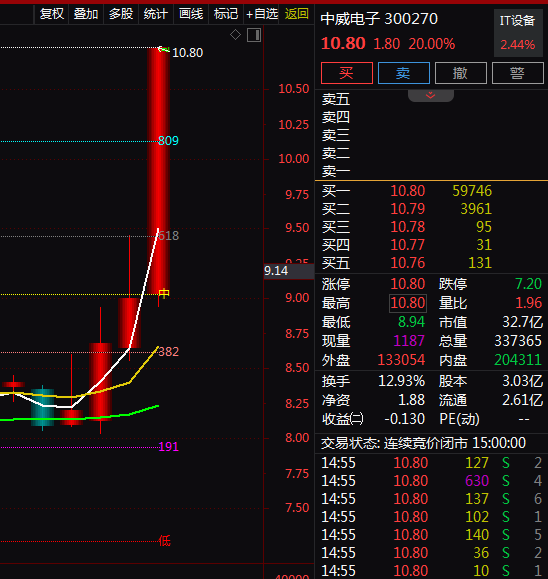Click the 市值 value 32.7亿
The height and width of the screenshot is (579, 548).
[523, 322]
